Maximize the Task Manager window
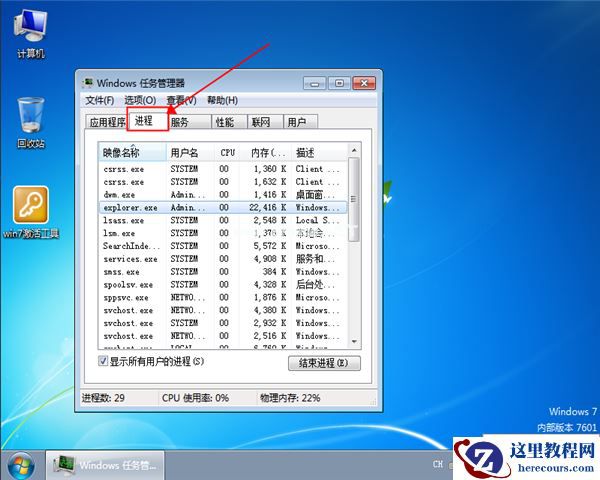Viewport: 600px width, 480px height. point(339,83)
